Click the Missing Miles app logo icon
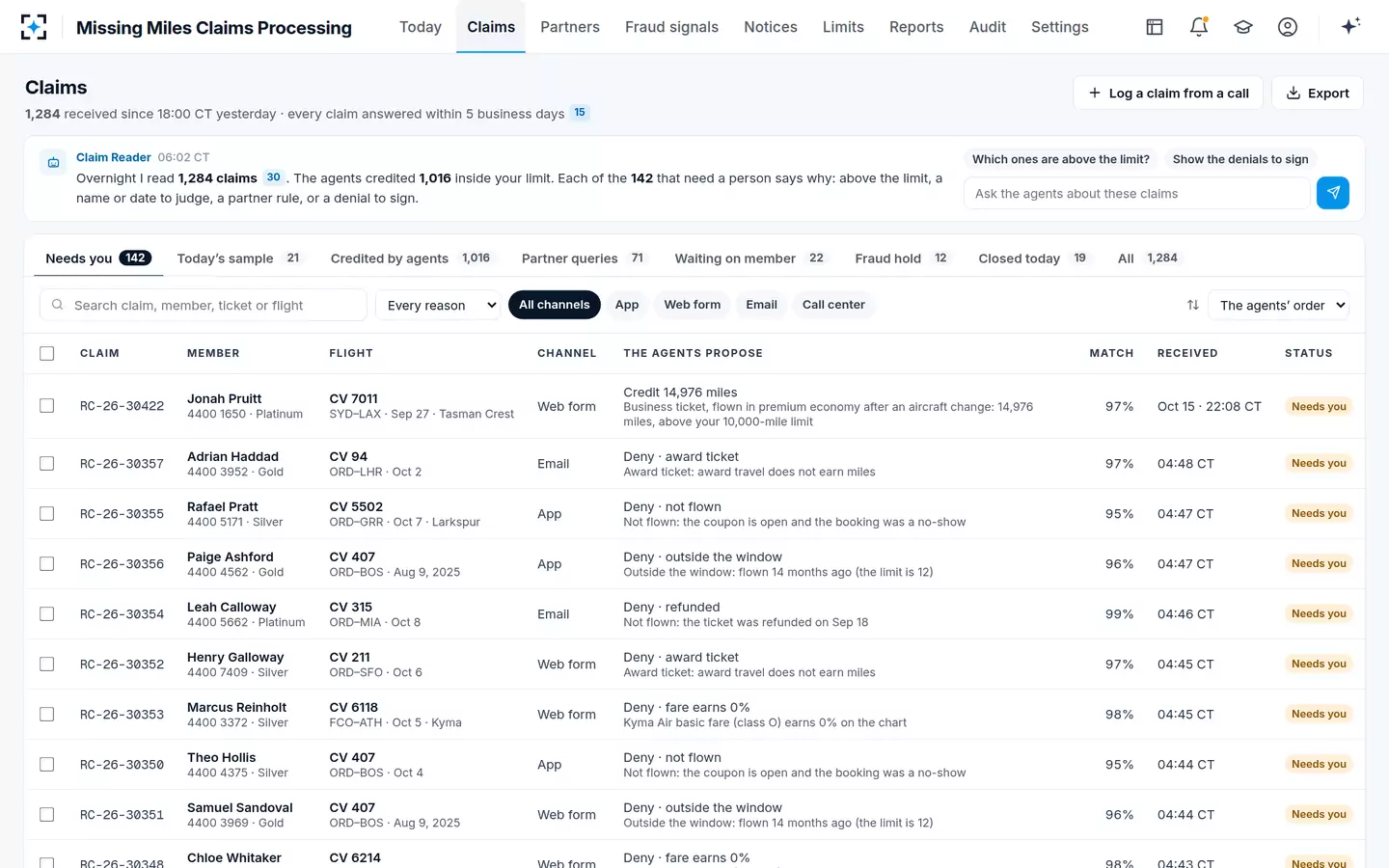 tap(34, 27)
